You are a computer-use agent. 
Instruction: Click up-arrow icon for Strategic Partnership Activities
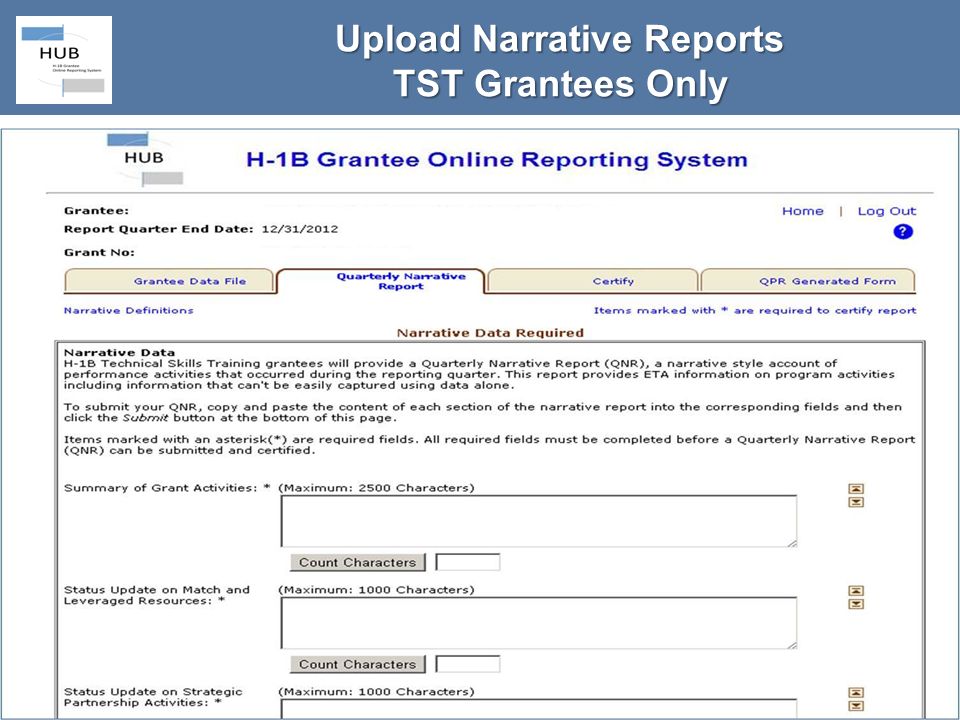[x=856, y=692]
